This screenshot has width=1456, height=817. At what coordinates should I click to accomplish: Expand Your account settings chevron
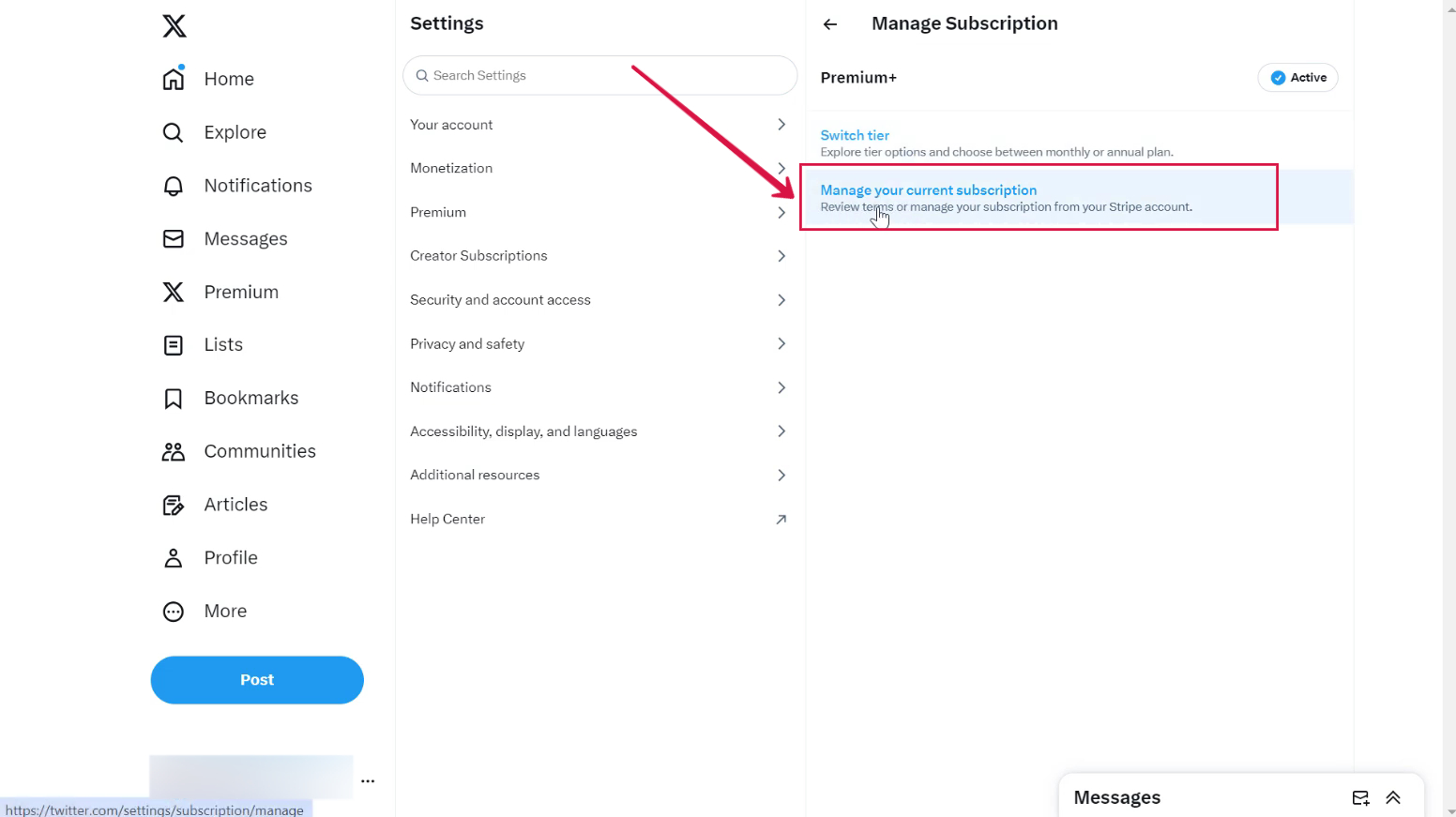tap(781, 125)
